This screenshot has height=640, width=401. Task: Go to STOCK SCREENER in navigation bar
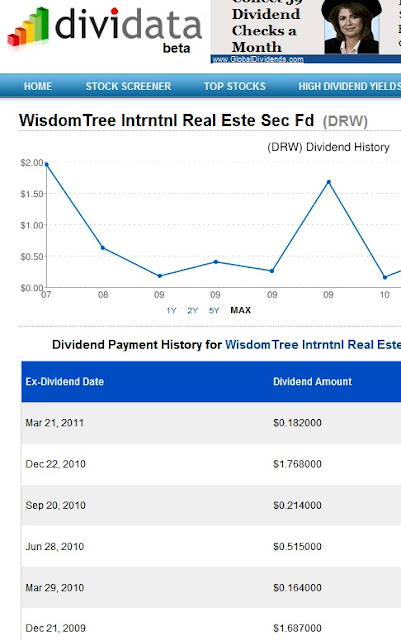[x=128, y=86]
